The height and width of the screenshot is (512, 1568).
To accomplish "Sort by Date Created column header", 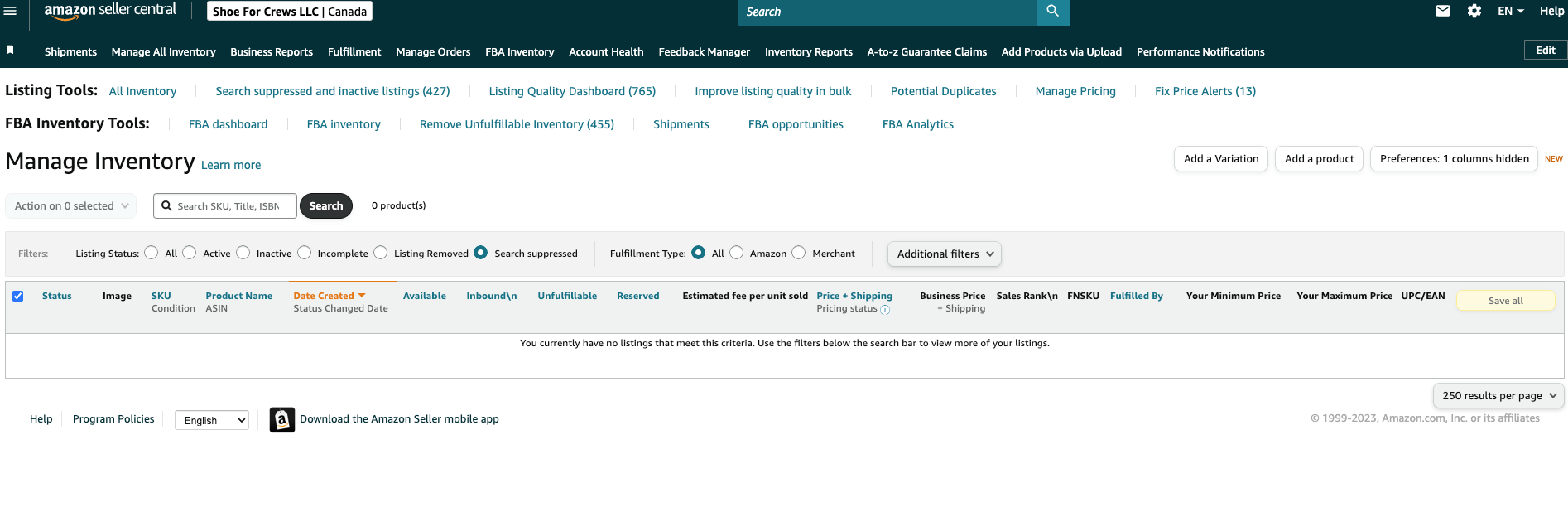I will tap(324, 296).
